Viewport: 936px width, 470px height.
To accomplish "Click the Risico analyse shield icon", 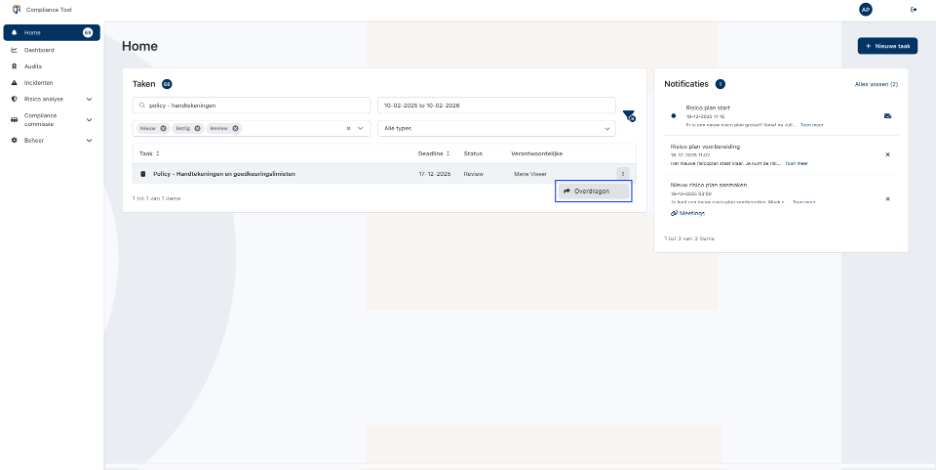I will click(14, 99).
